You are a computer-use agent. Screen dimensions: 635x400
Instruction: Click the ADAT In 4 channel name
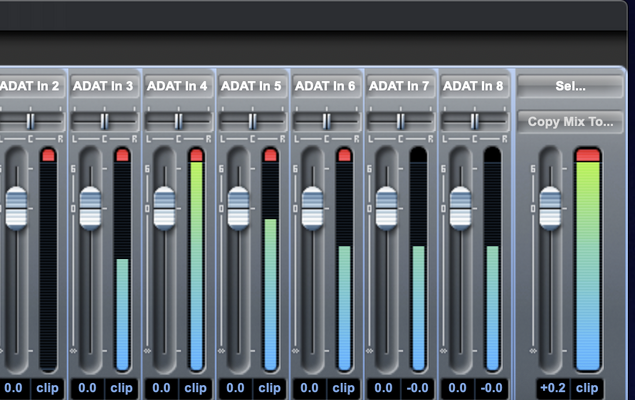point(179,86)
